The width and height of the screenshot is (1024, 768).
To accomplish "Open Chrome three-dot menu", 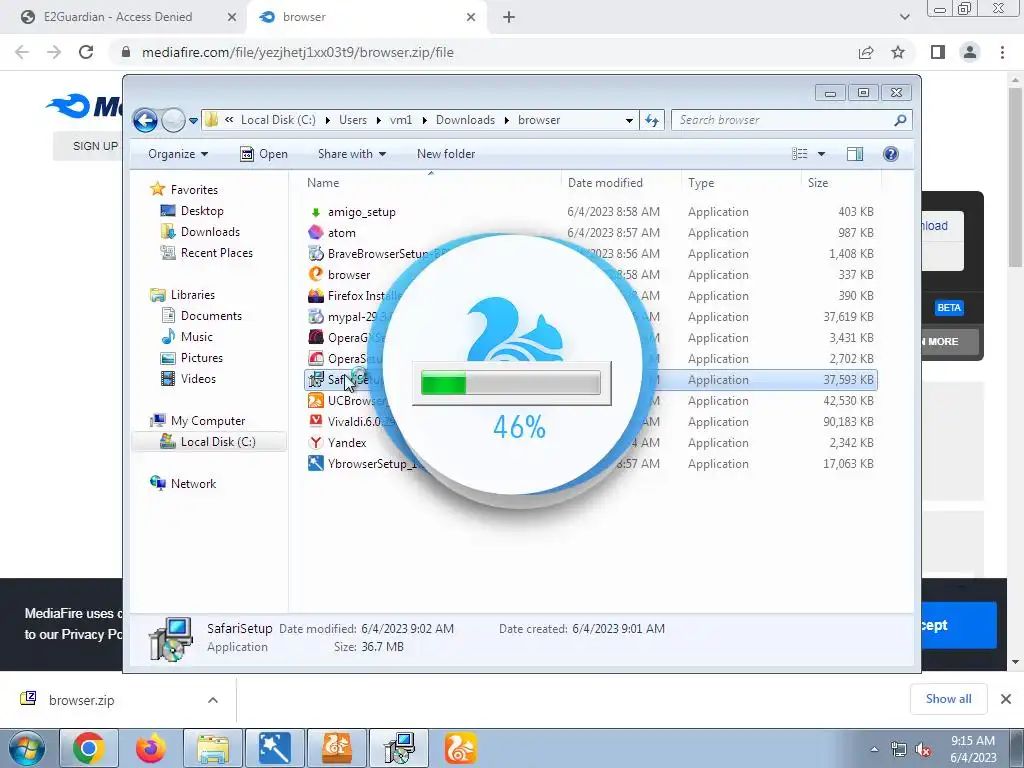I will tap(1002, 52).
